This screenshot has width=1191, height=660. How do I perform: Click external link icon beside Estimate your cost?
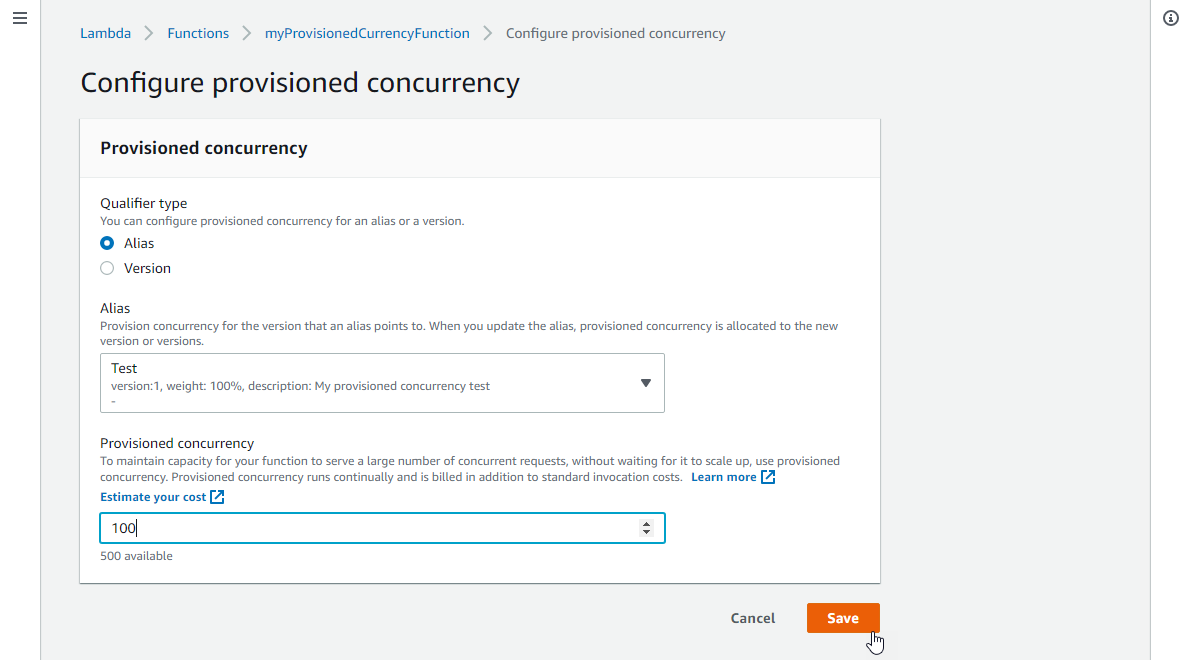coord(217,497)
